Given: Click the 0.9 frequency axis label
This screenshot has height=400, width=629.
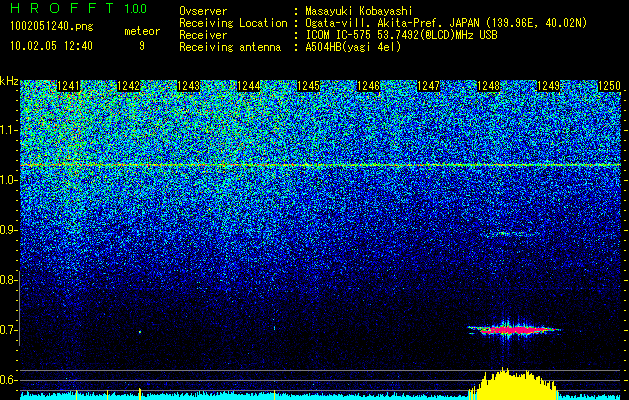Looking at the screenshot, I should [9, 230].
